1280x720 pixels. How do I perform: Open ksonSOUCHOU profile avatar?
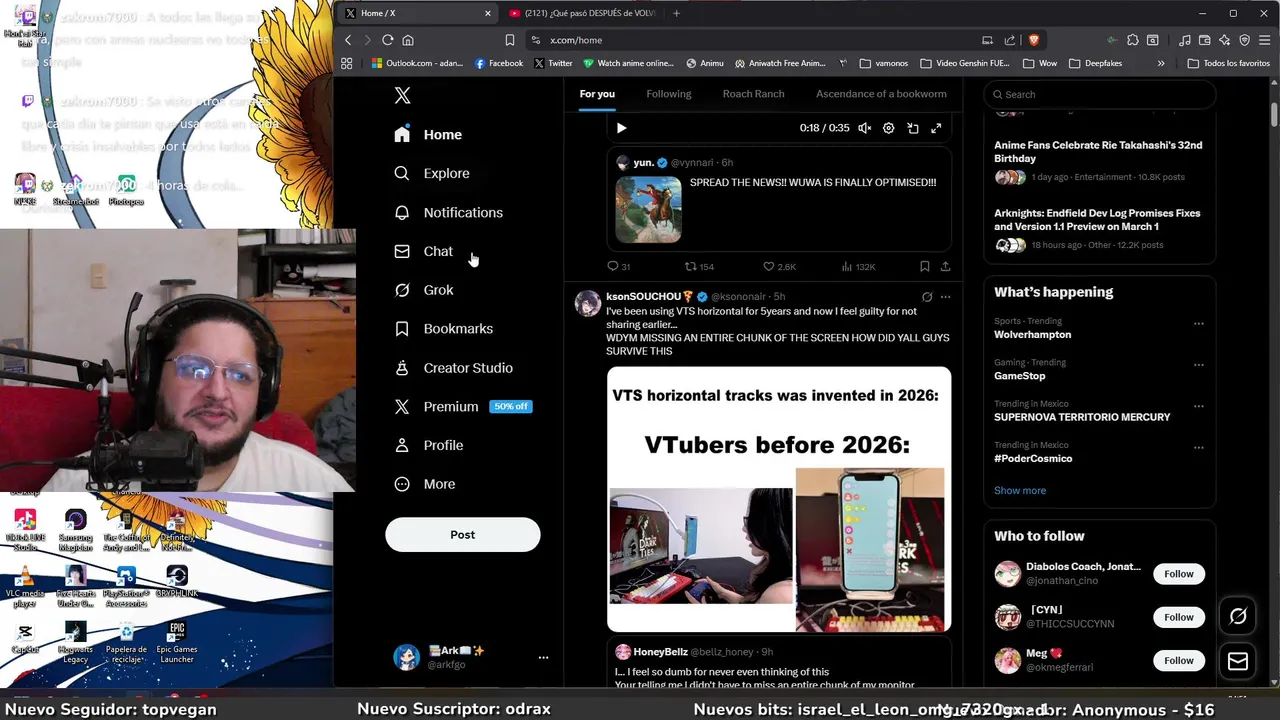[588, 303]
